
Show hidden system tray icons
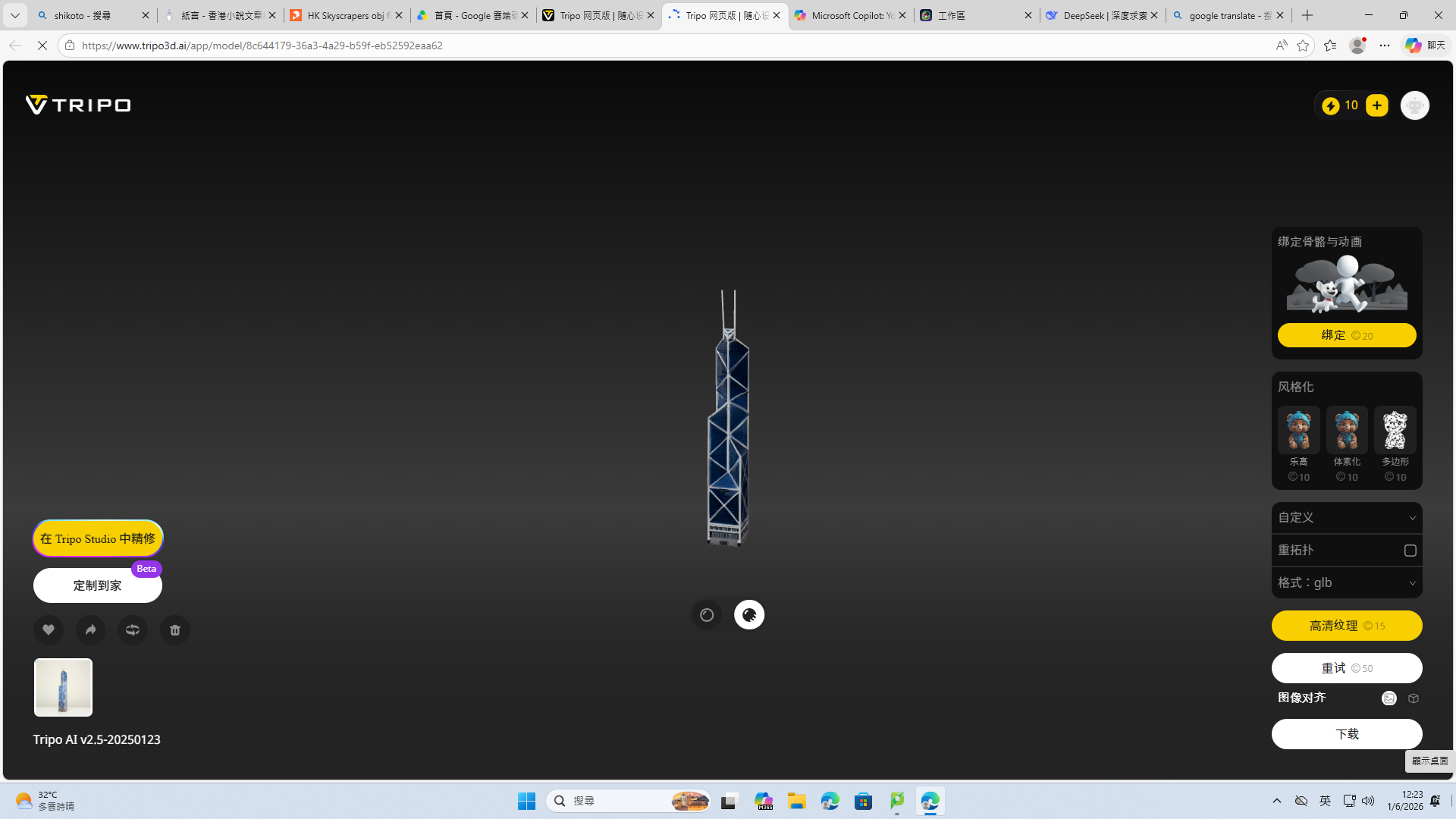click(x=1277, y=801)
